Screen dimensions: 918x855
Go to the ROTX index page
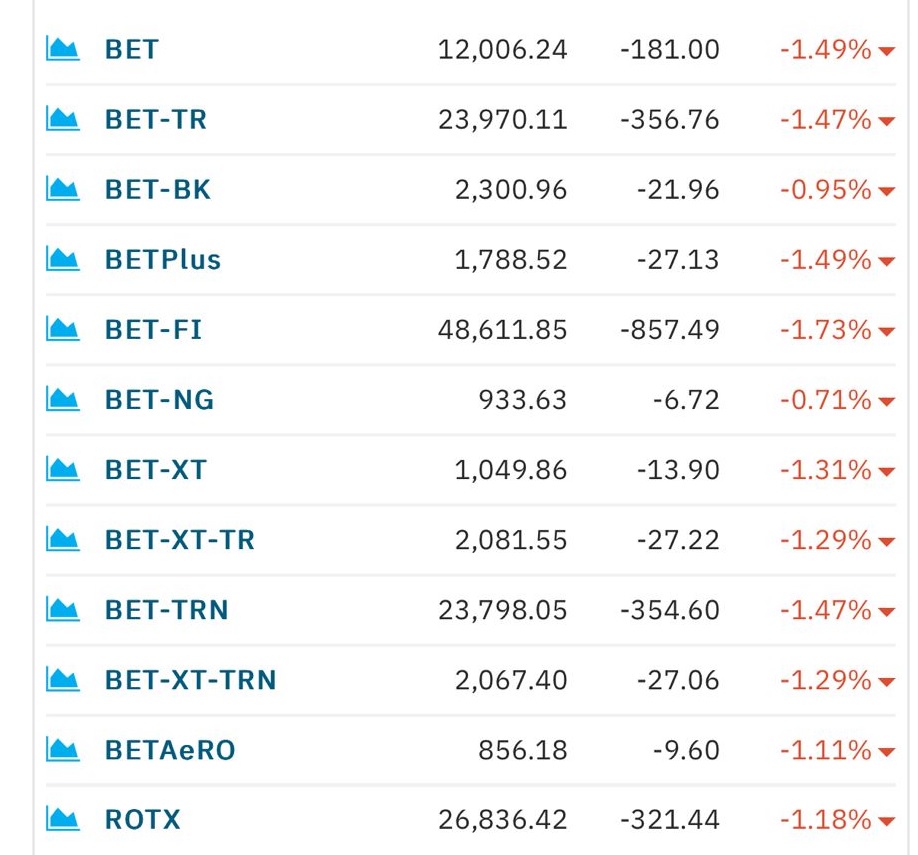coord(143,819)
